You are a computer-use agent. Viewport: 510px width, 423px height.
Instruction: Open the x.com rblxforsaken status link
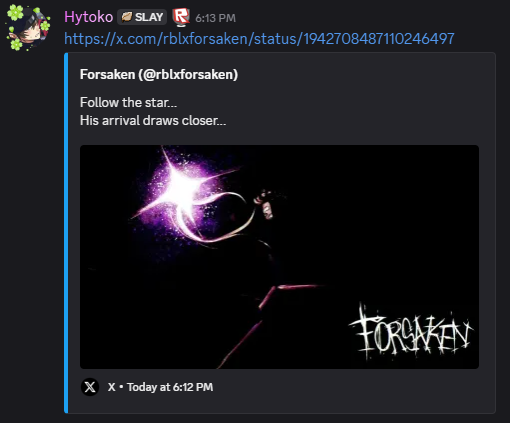pos(259,39)
